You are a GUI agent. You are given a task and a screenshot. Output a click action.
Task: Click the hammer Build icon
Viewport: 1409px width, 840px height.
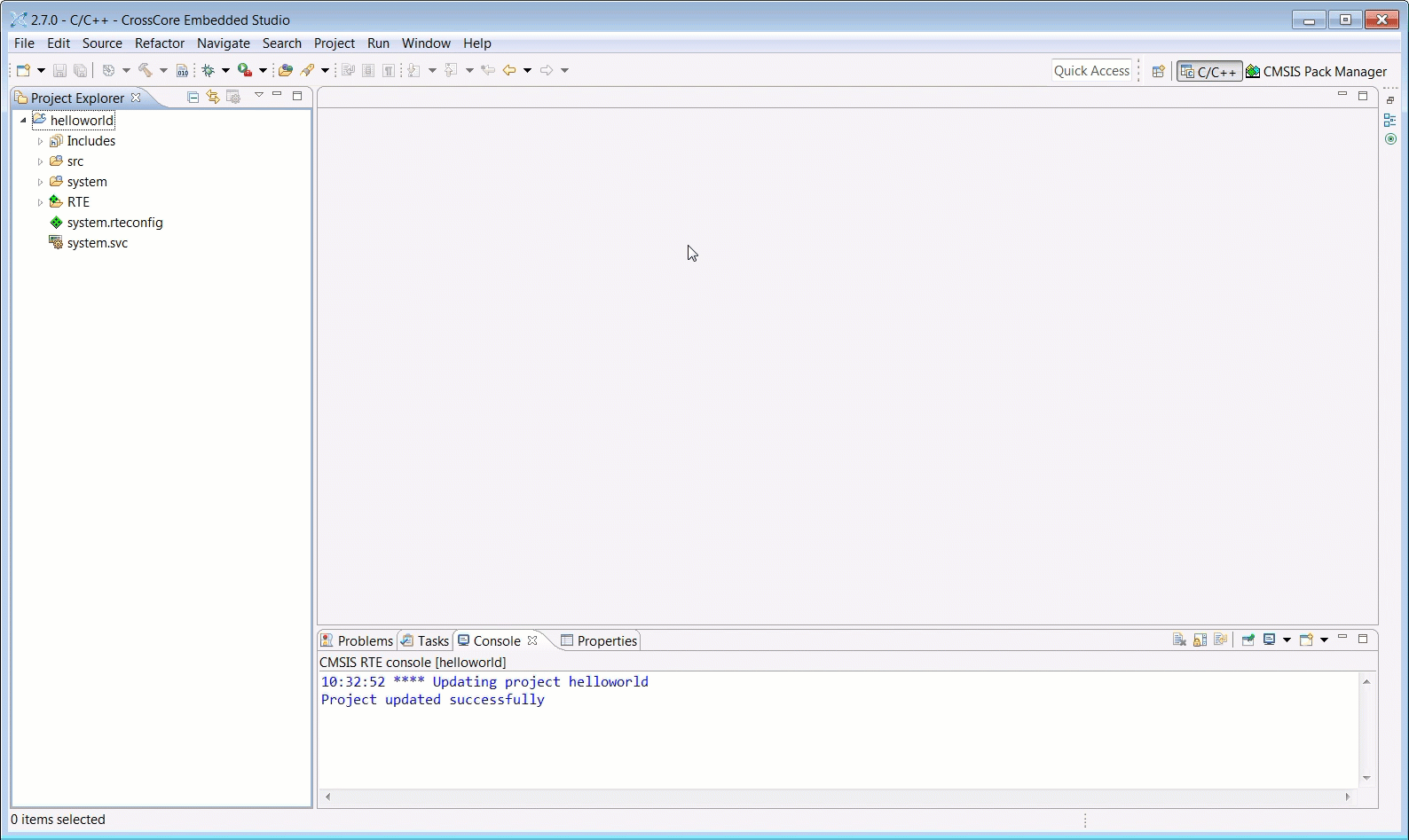click(146, 70)
